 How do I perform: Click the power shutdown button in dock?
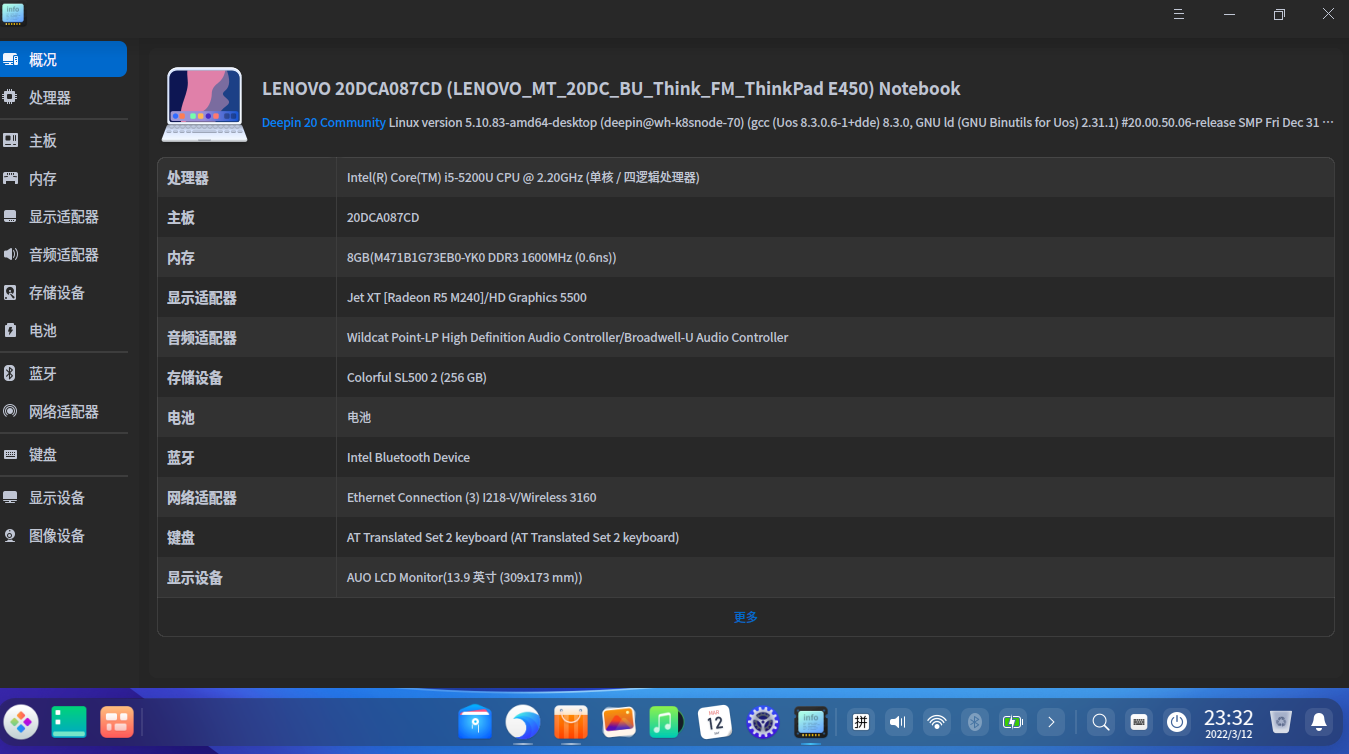pyautogui.click(x=1177, y=721)
